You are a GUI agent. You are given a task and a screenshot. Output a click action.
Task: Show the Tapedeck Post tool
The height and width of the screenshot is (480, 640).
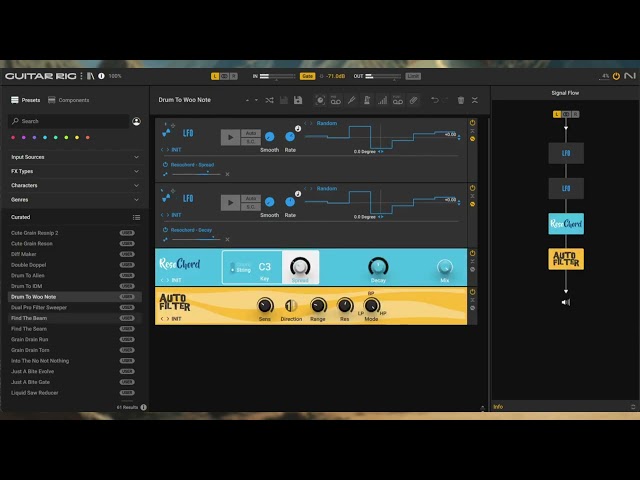tap(398, 100)
